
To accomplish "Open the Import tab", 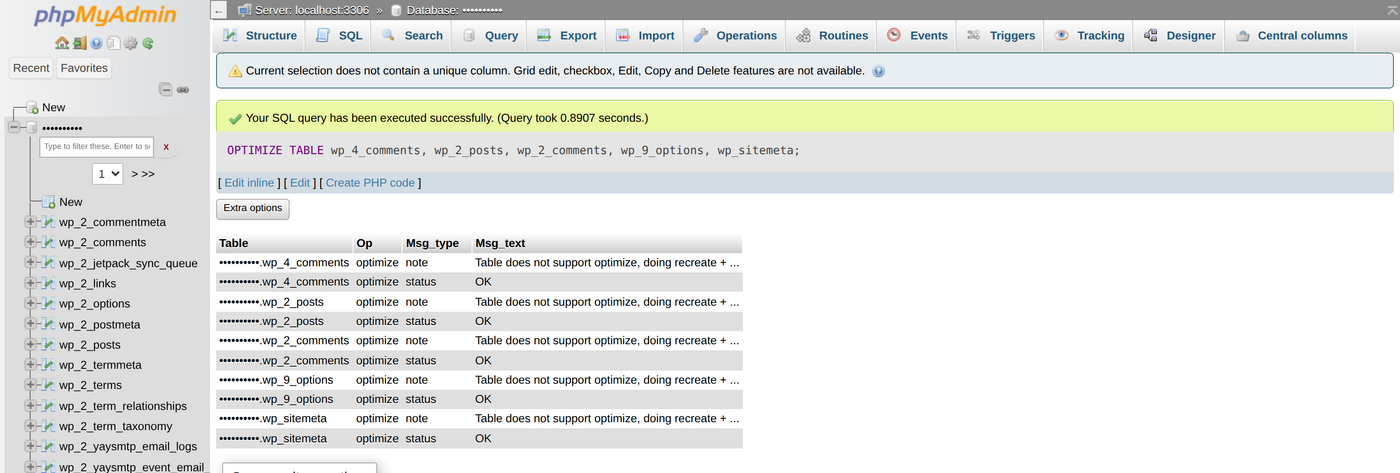I will tap(645, 36).
